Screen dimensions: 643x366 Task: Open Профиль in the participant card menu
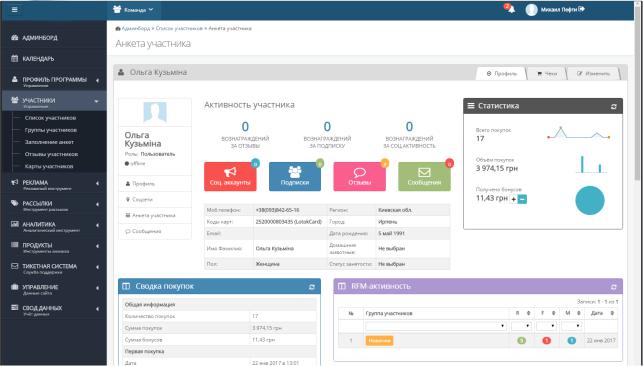coord(155,184)
